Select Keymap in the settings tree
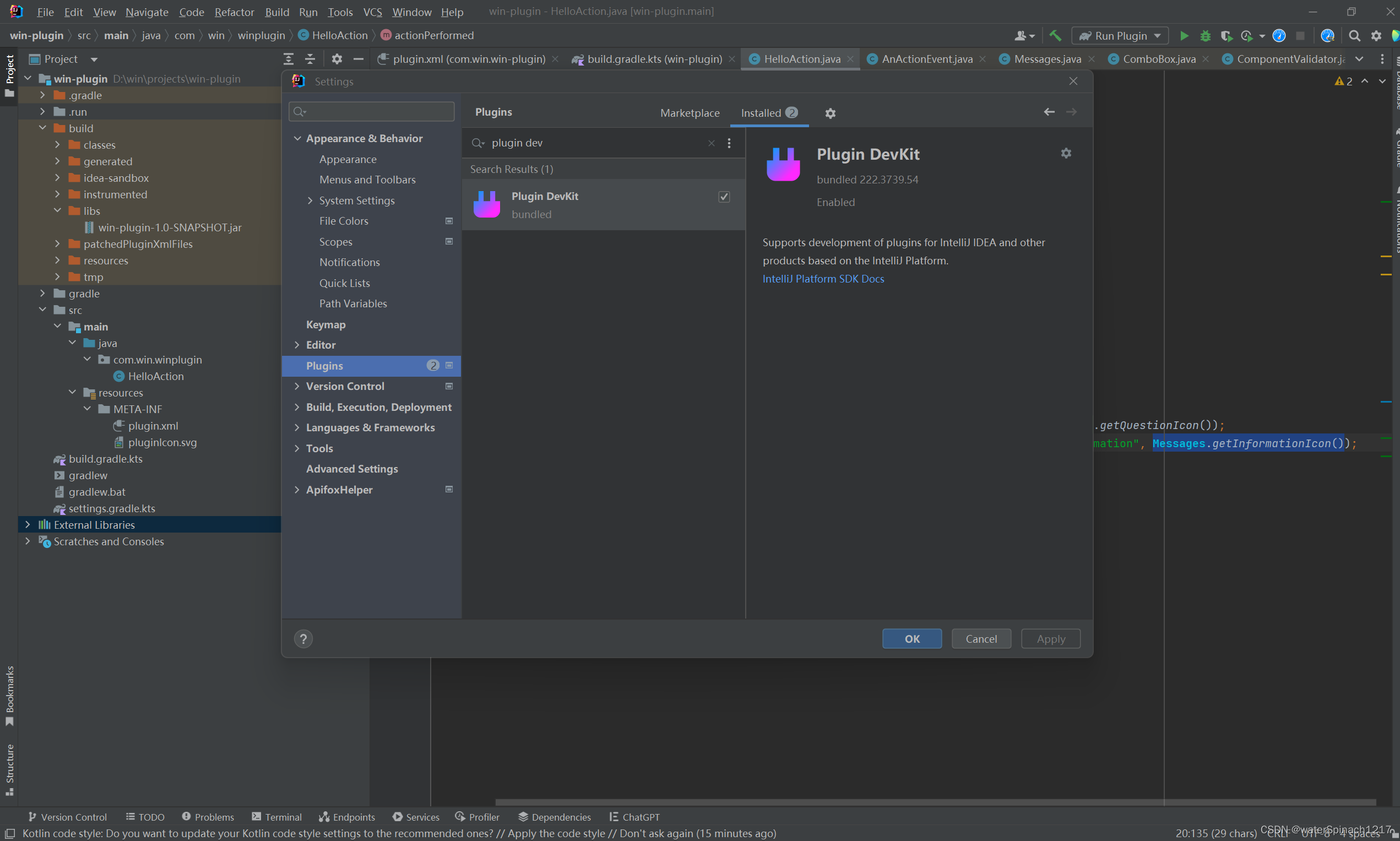 tap(326, 325)
